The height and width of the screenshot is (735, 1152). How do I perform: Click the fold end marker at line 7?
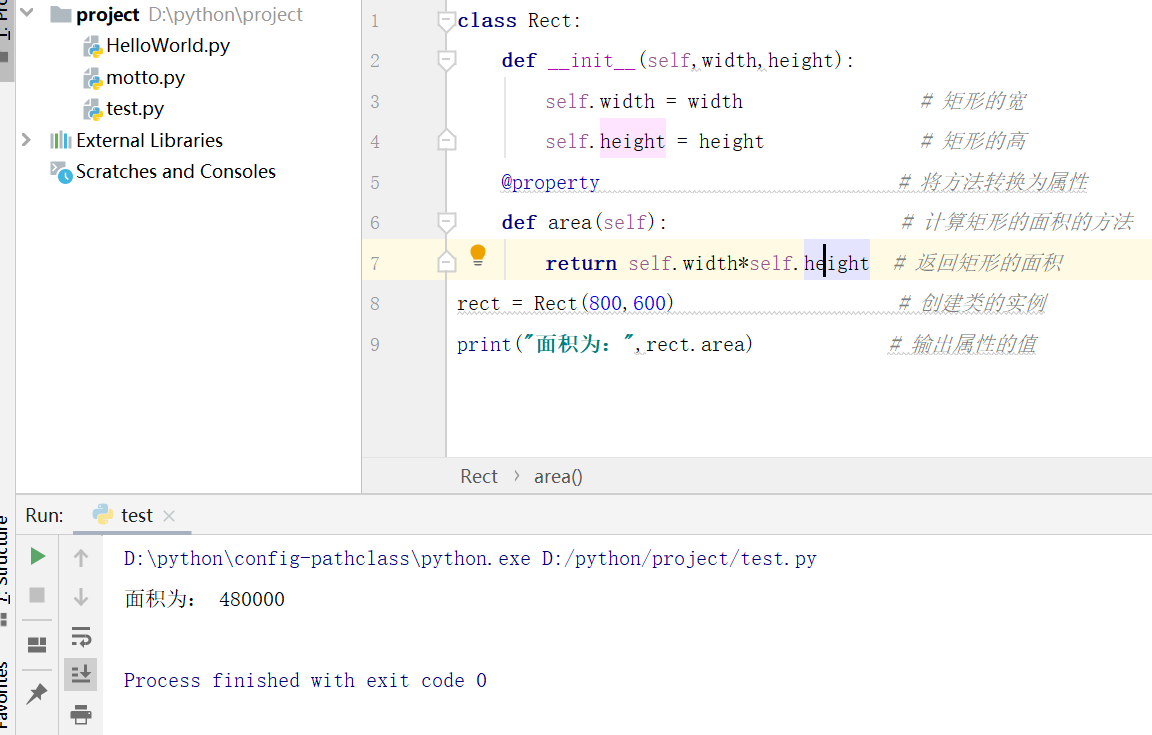(x=447, y=262)
